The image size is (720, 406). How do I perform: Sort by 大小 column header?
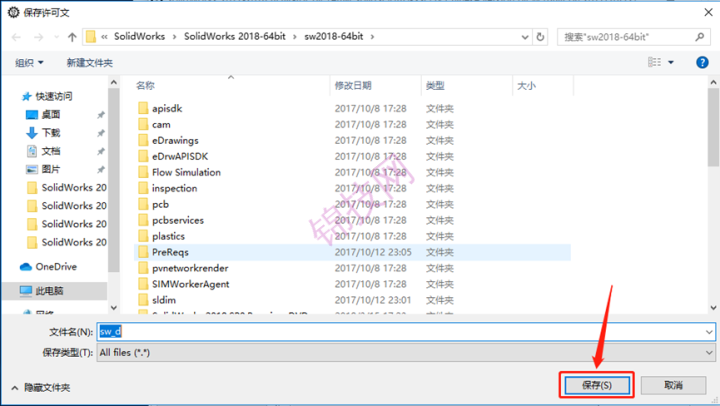(526, 85)
